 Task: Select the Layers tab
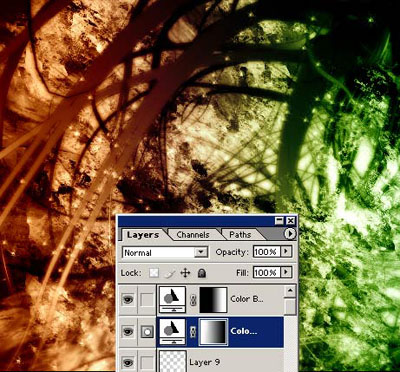coord(143,235)
